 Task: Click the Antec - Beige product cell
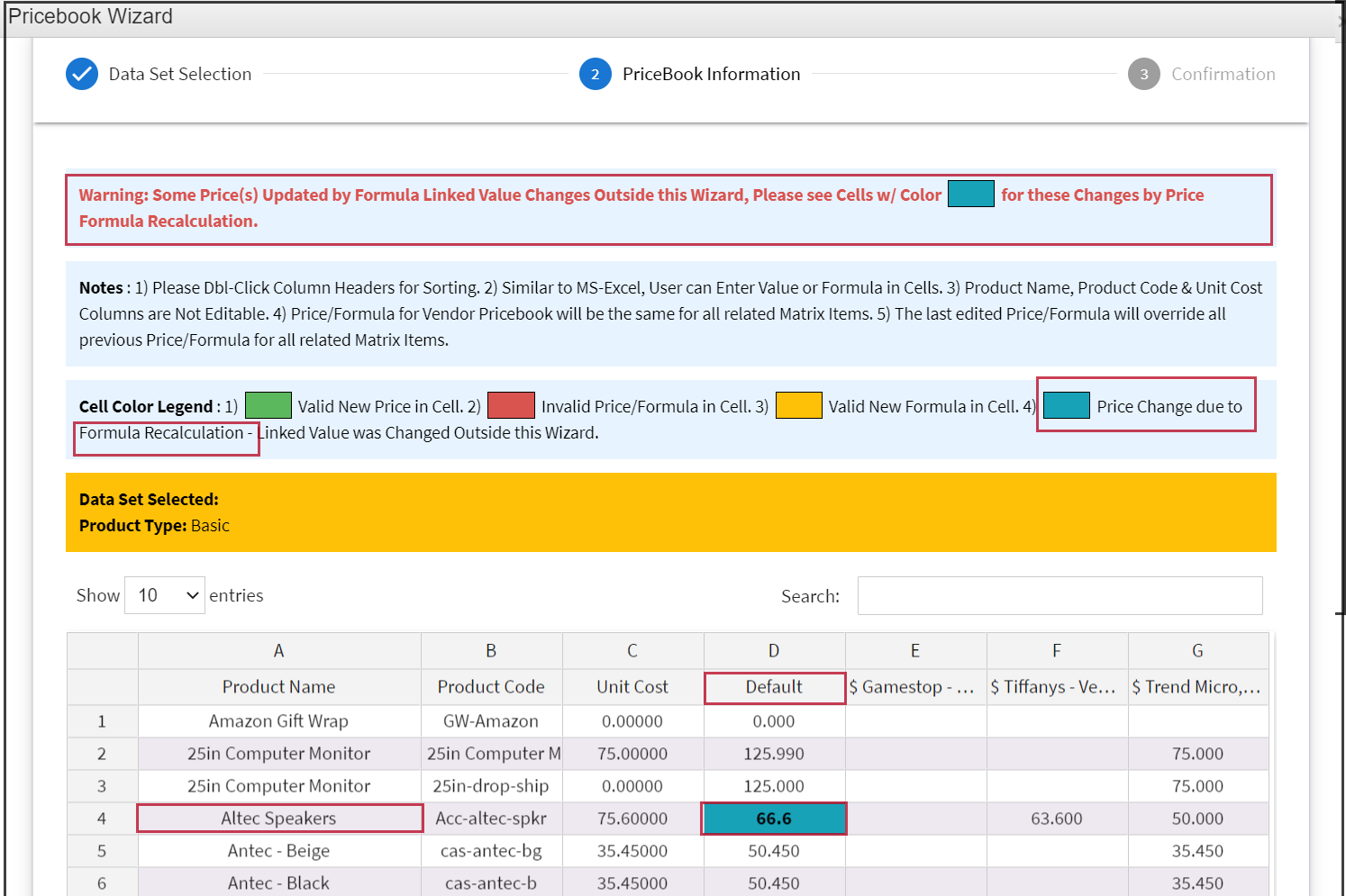[279, 851]
